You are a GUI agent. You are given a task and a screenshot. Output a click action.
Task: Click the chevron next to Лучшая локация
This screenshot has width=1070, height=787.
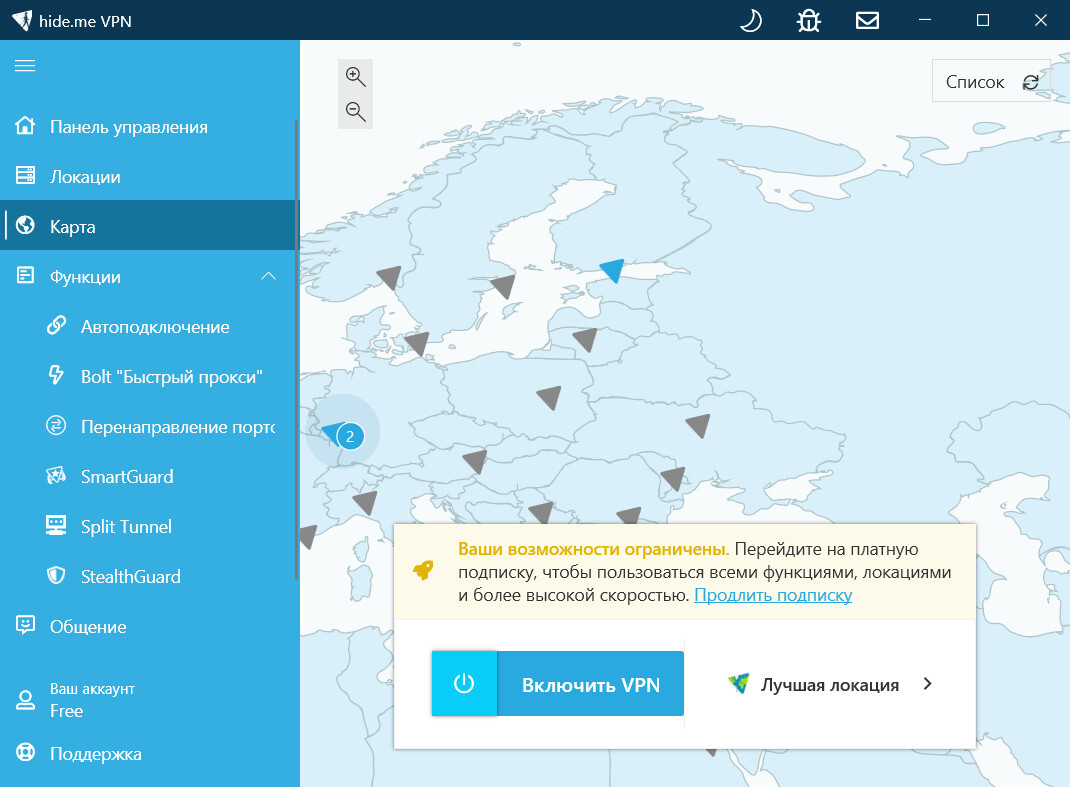coord(927,684)
